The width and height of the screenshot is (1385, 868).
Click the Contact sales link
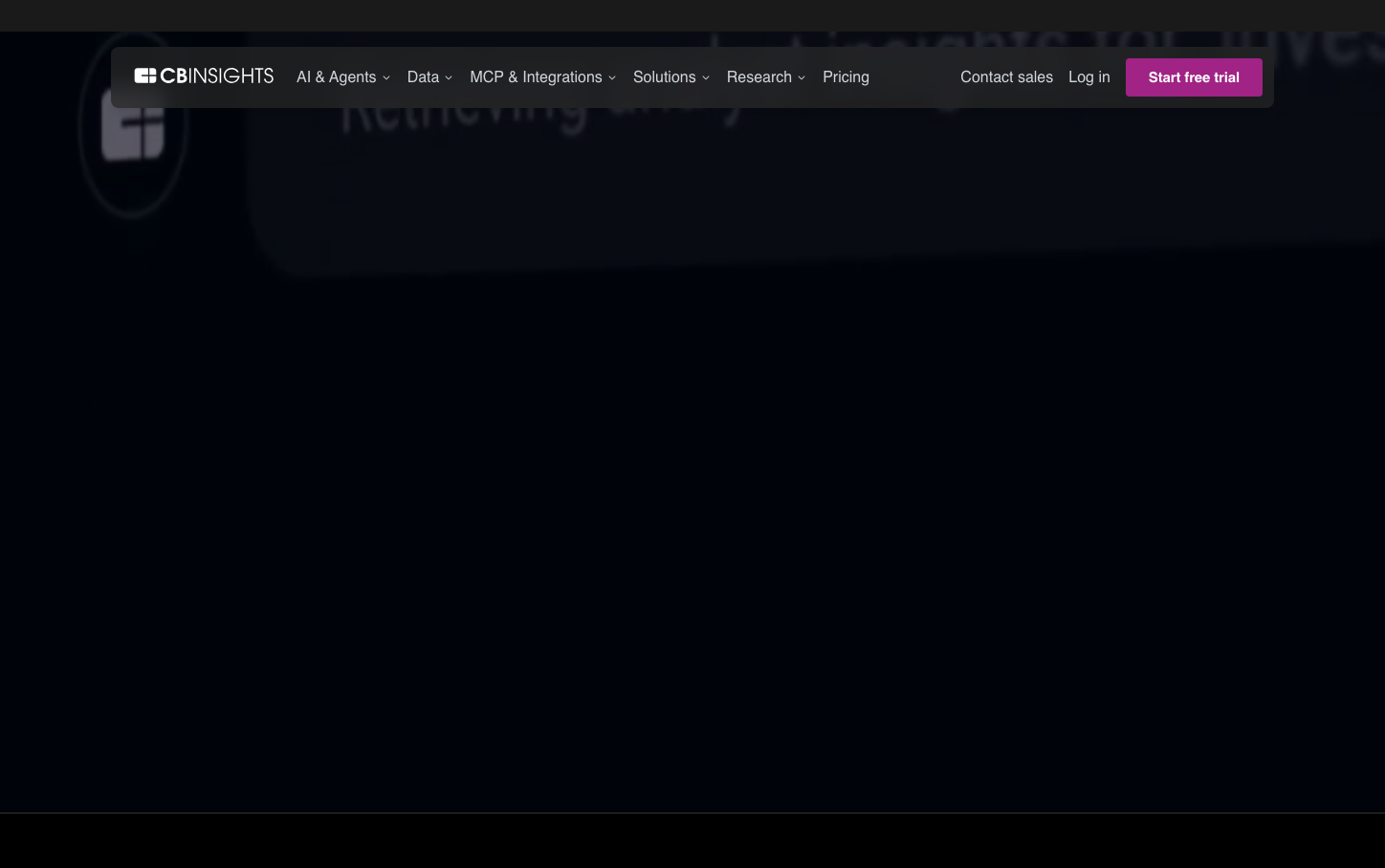point(1006,77)
